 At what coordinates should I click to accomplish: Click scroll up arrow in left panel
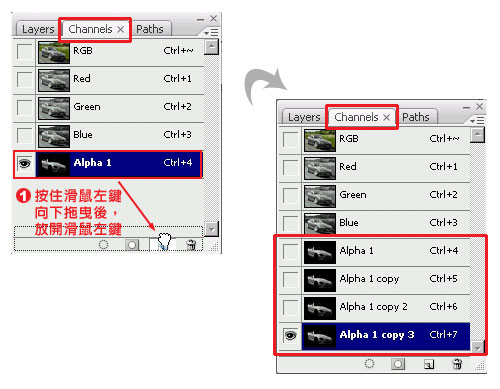coord(211,47)
